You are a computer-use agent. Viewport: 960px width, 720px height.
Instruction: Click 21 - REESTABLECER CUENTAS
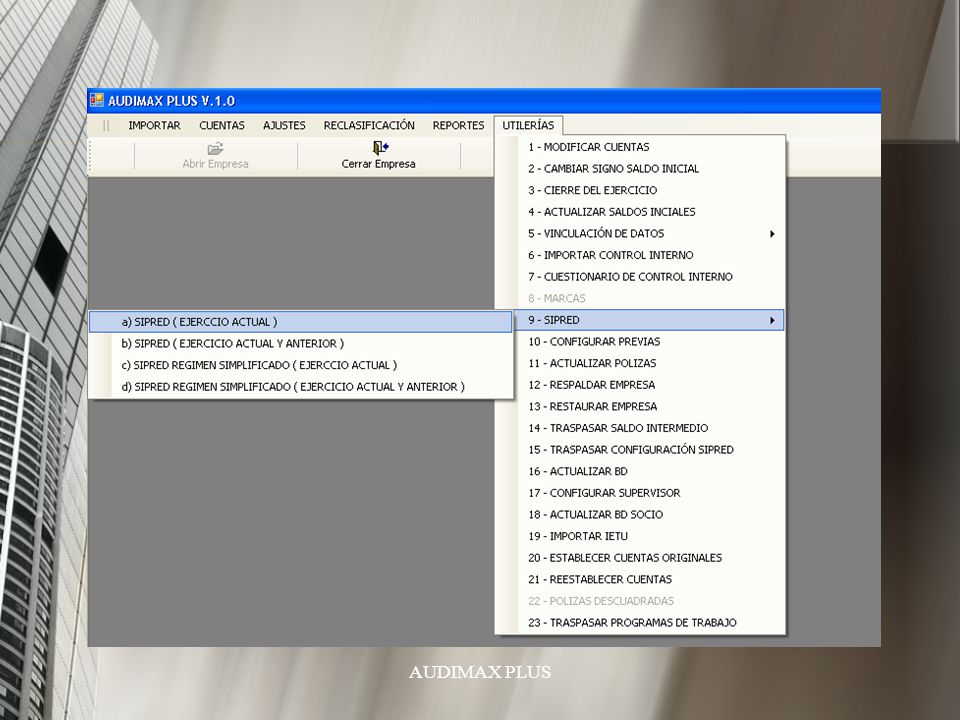click(640, 580)
